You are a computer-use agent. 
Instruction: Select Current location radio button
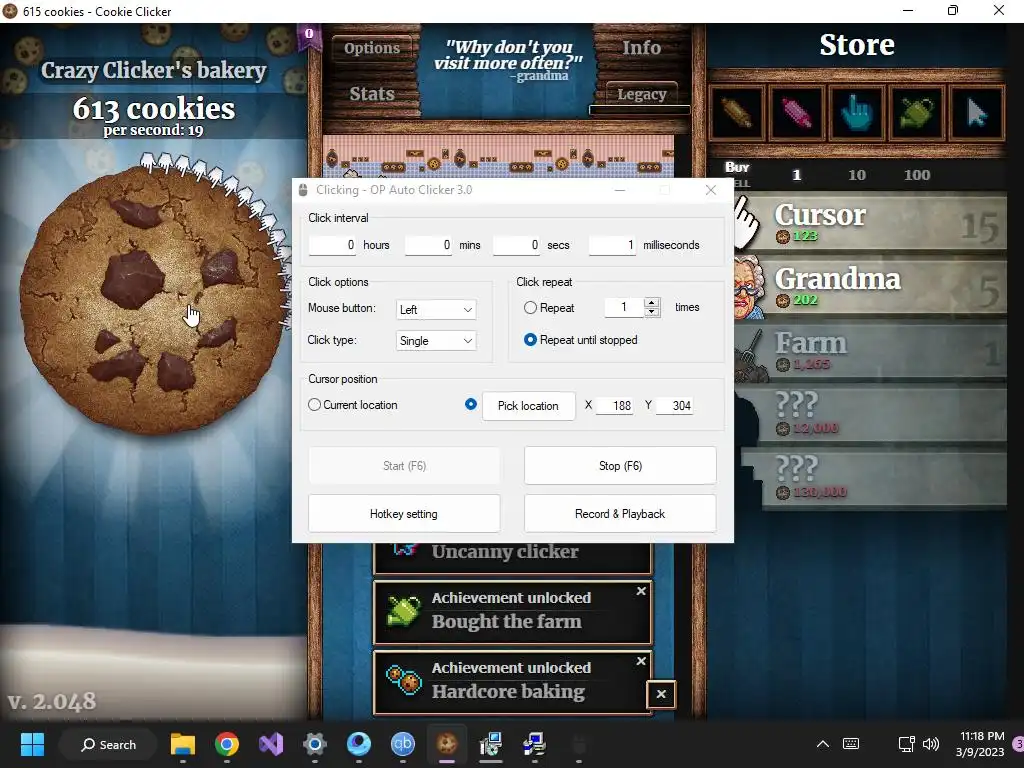pyautogui.click(x=314, y=405)
